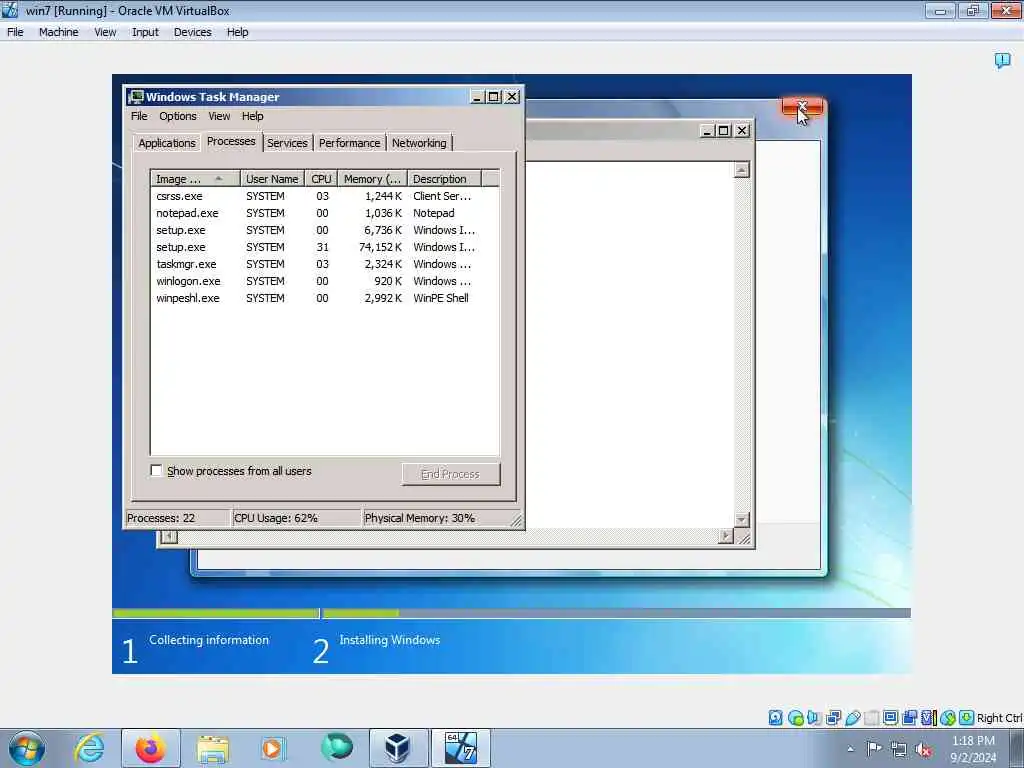
Task: Open Task Manager's View menu
Action: (219, 116)
